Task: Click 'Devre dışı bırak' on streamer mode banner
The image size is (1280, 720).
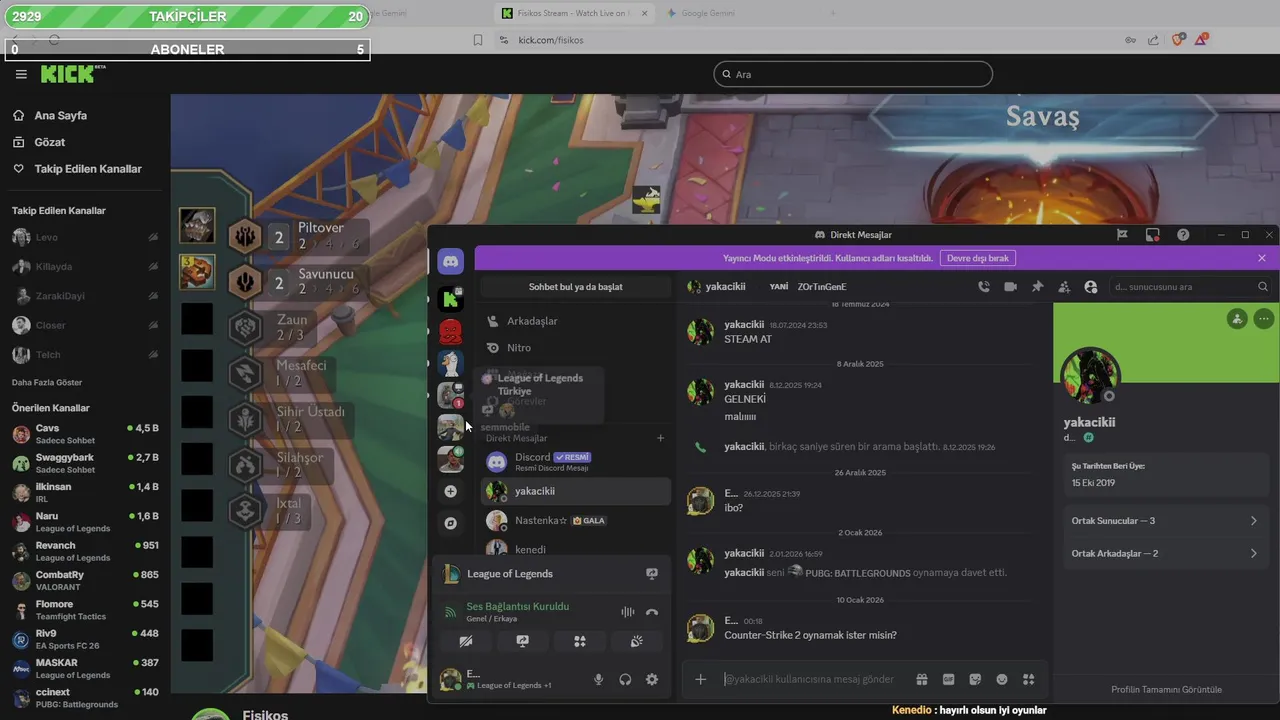Action: pyautogui.click(x=977, y=257)
